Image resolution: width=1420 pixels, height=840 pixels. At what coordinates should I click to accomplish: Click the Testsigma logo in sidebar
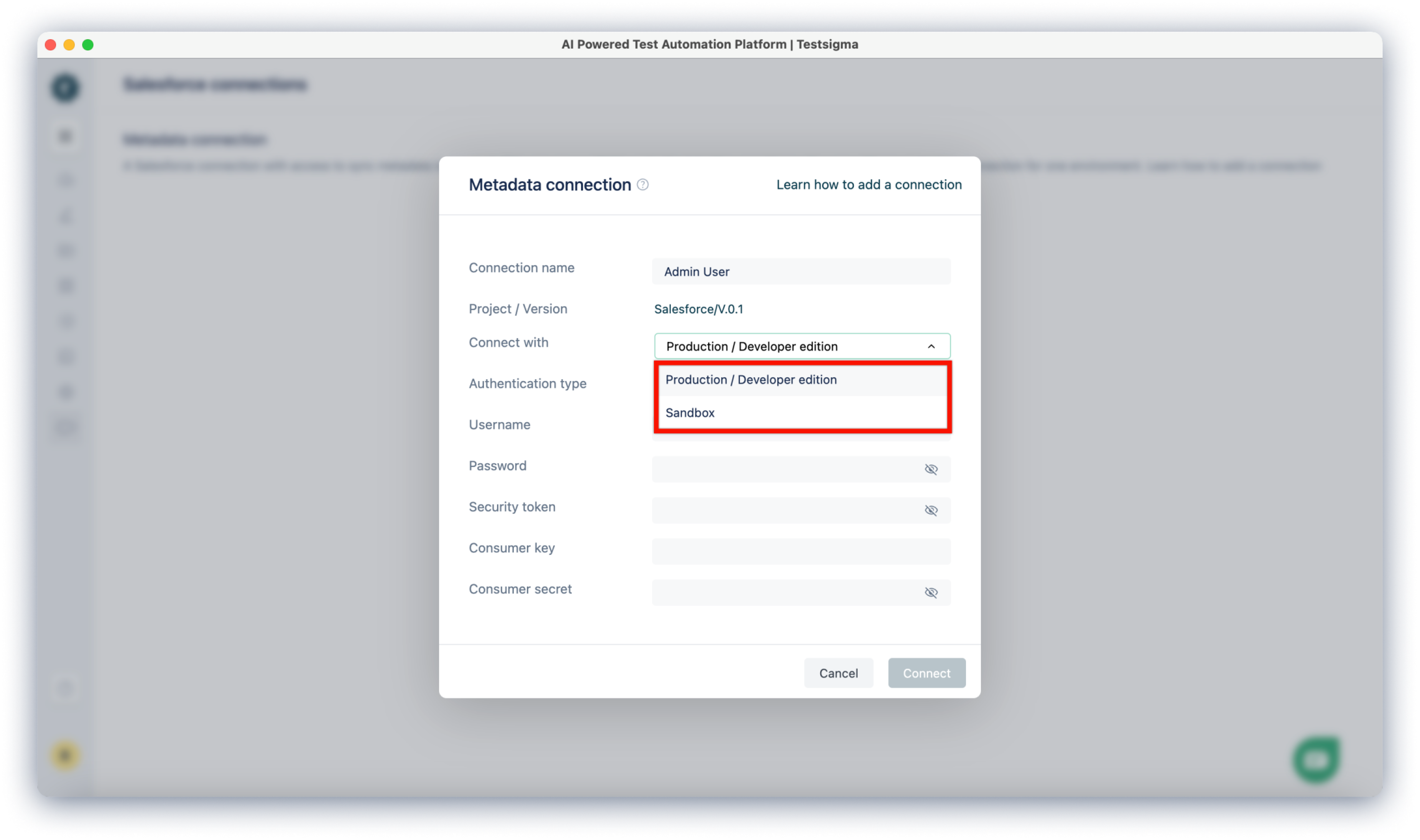[65, 88]
